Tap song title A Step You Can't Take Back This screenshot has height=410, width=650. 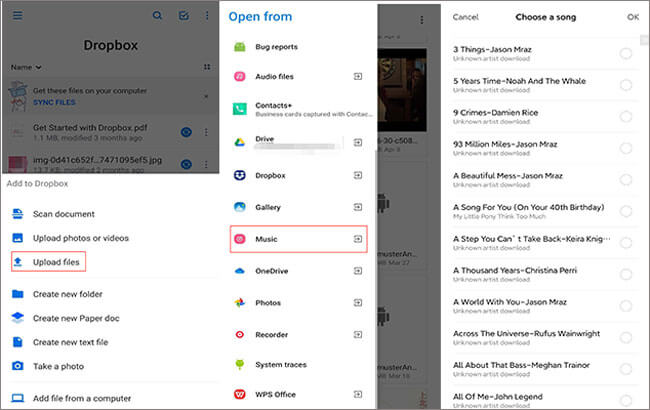[x=531, y=239]
